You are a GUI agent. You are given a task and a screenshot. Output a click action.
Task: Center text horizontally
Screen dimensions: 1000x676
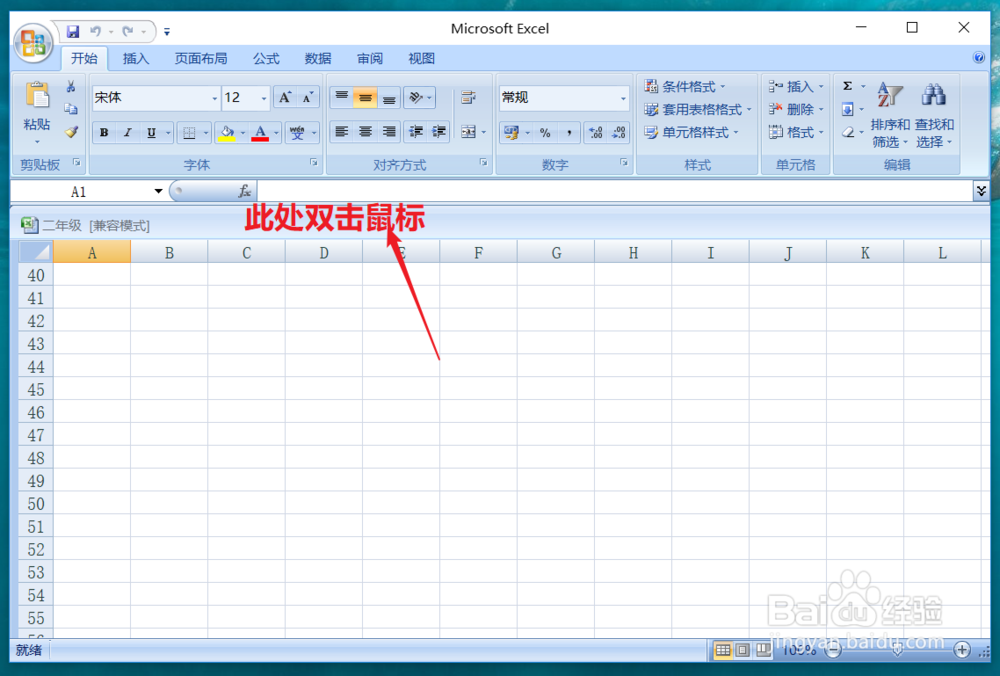365,132
